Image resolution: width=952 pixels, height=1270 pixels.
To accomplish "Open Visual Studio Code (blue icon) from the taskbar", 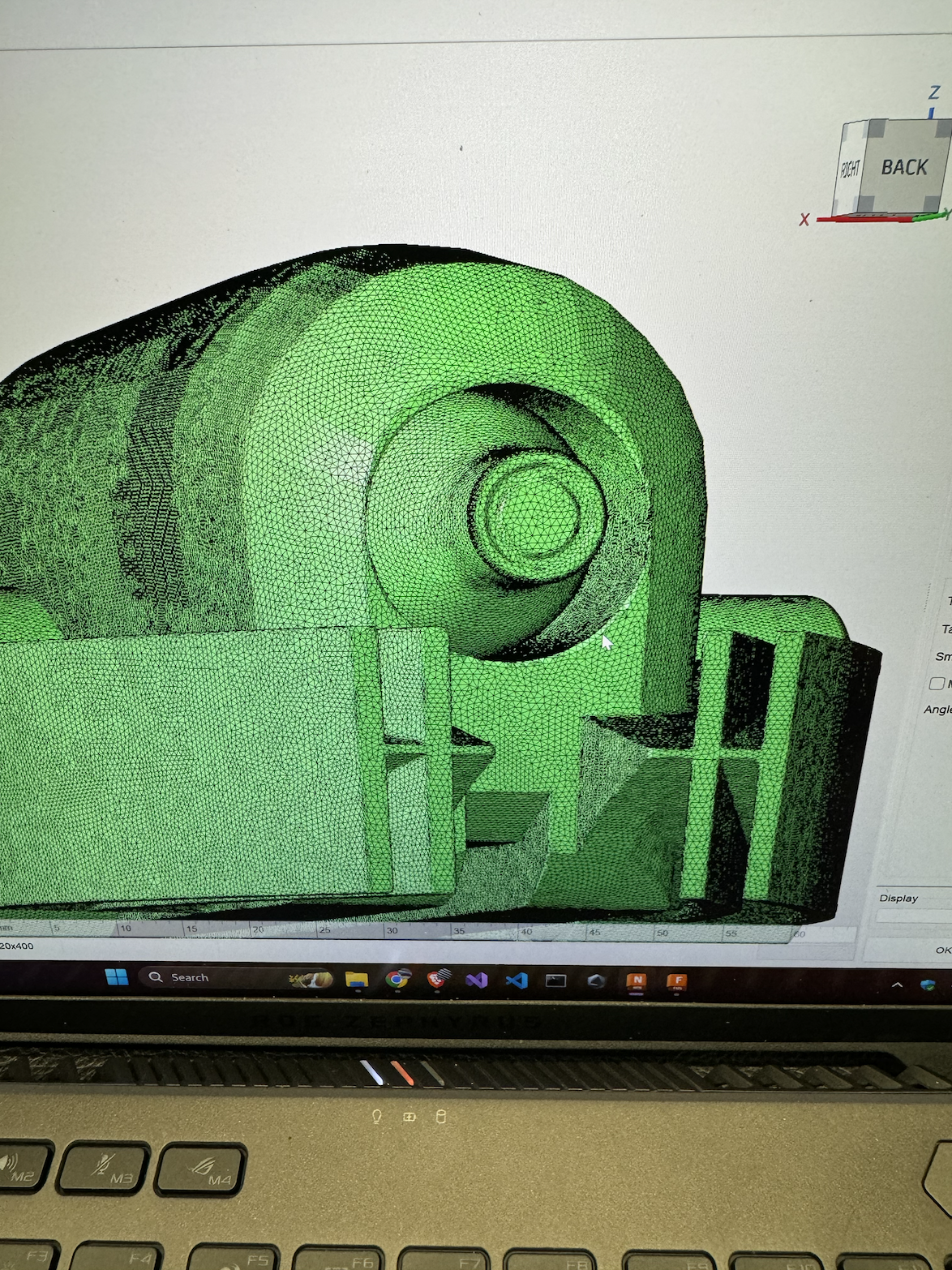I will (516, 980).
